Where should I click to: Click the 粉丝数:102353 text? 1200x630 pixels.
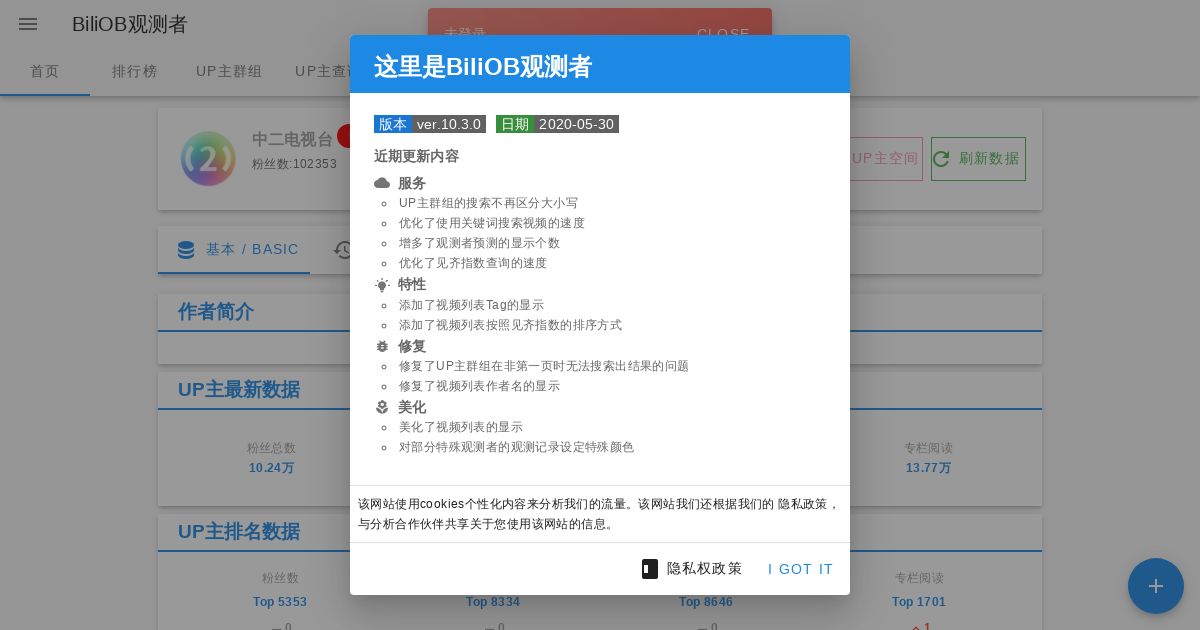click(x=295, y=164)
